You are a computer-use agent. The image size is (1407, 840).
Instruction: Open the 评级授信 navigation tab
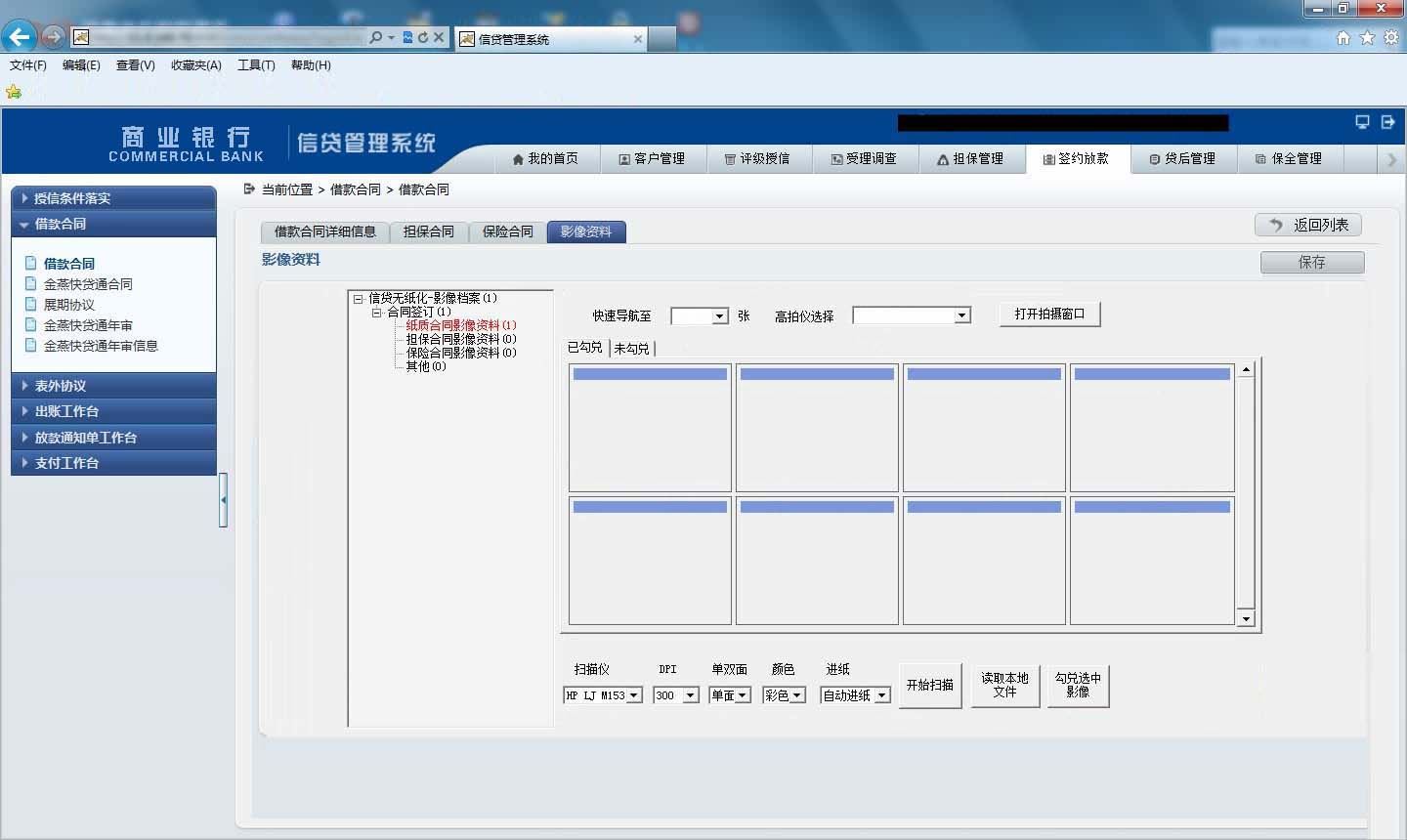point(759,158)
